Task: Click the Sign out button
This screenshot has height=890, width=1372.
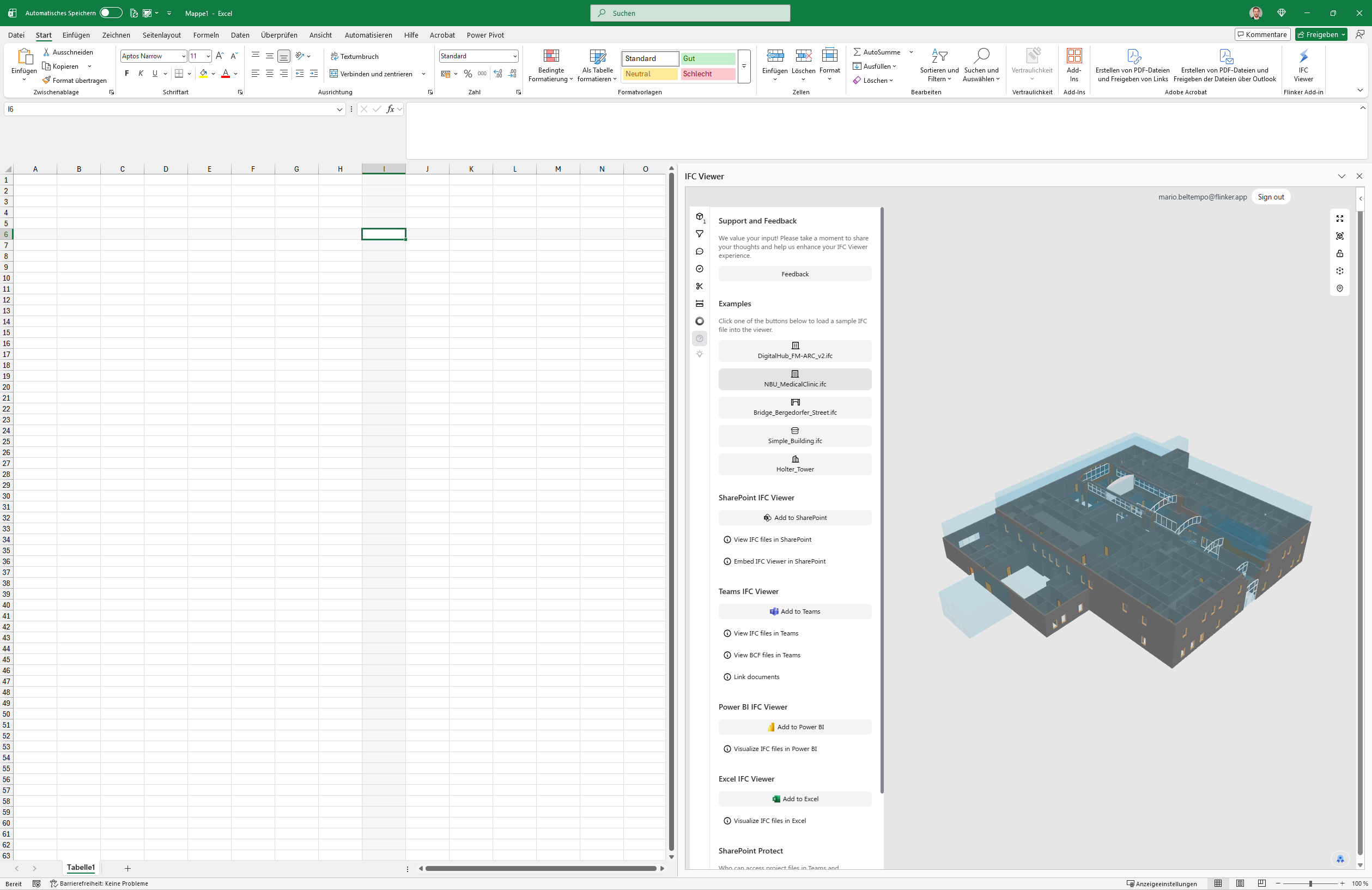Action: pyautogui.click(x=1270, y=197)
